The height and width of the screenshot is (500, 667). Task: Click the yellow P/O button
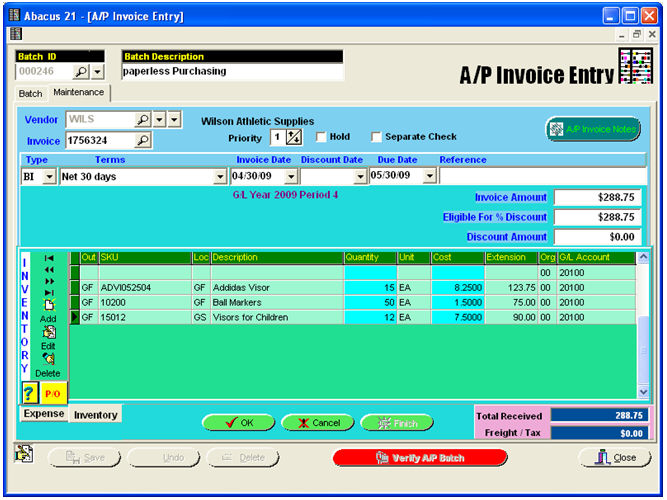click(53, 393)
